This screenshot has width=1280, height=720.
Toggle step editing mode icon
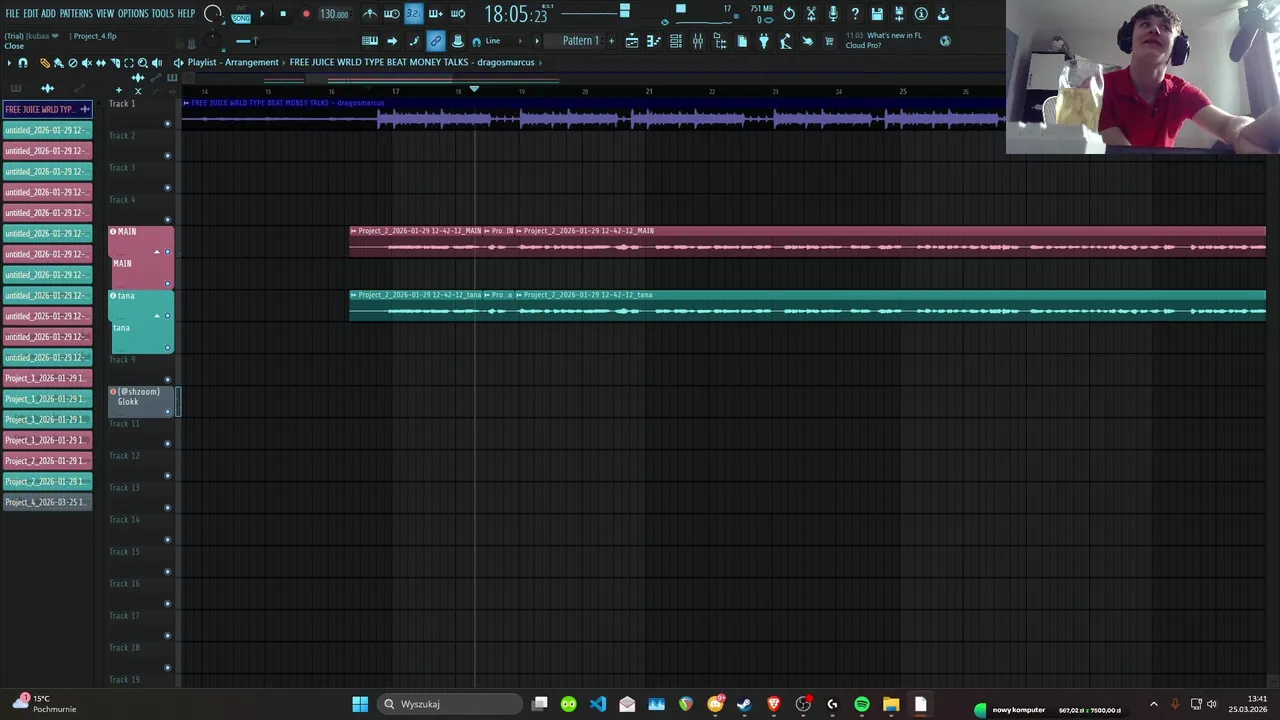click(414, 41)
